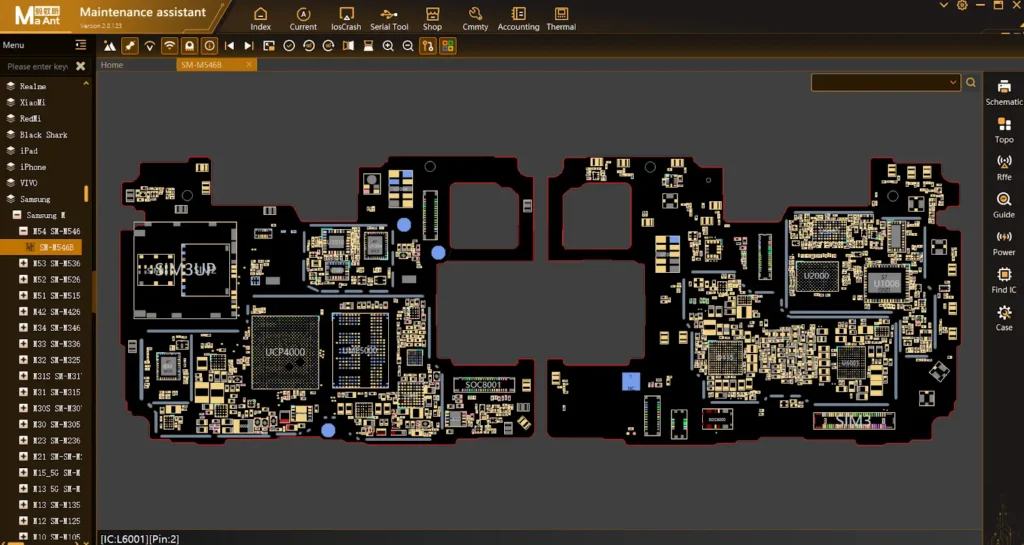Click the IosCrash icon
The image size is (1024, 545).
346,18
